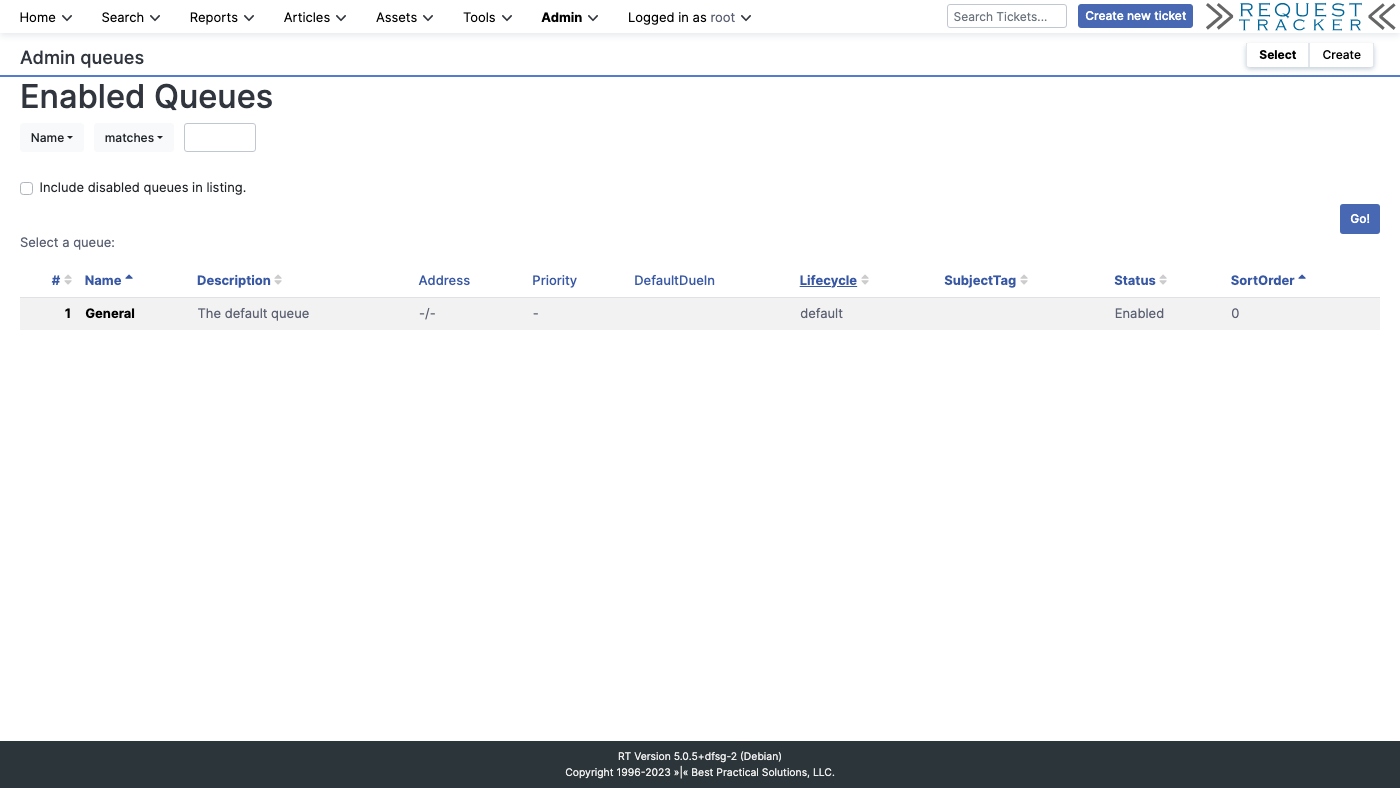Open queue number 1 link

click(x=68, y=313)
